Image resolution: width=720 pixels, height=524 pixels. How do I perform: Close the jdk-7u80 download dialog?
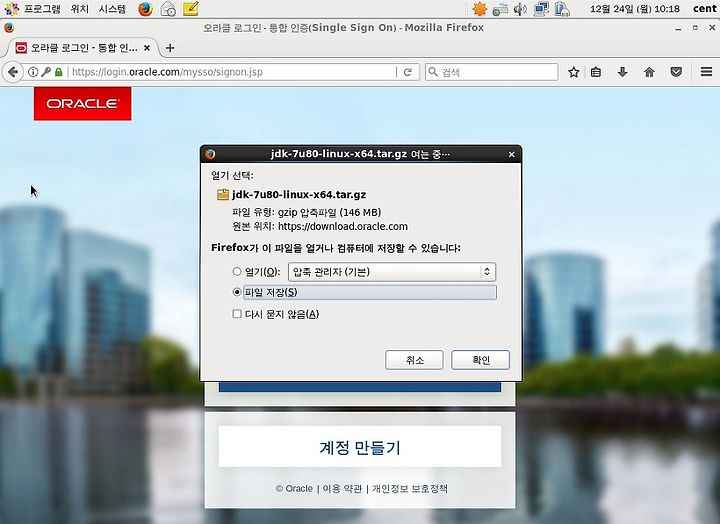512,154
